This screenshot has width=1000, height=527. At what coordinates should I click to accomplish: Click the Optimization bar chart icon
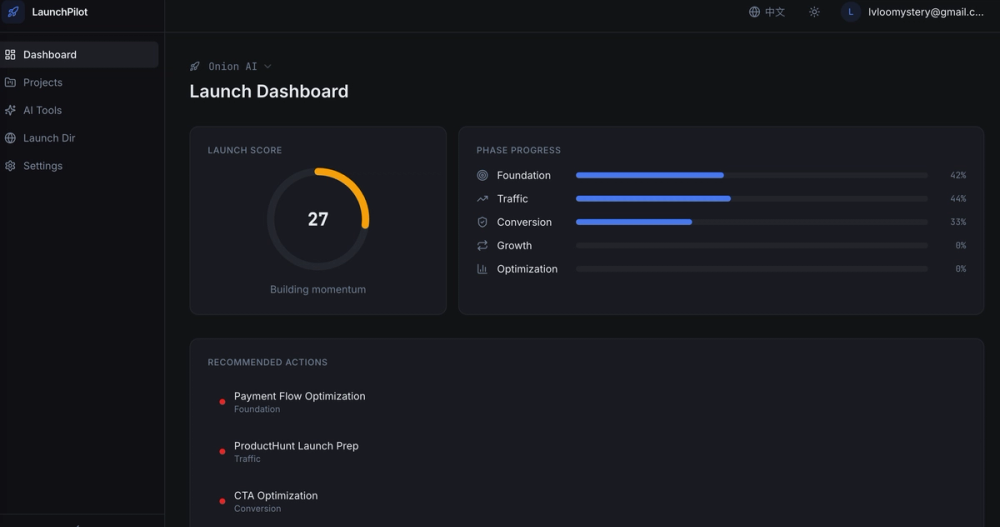coord(482,269)
